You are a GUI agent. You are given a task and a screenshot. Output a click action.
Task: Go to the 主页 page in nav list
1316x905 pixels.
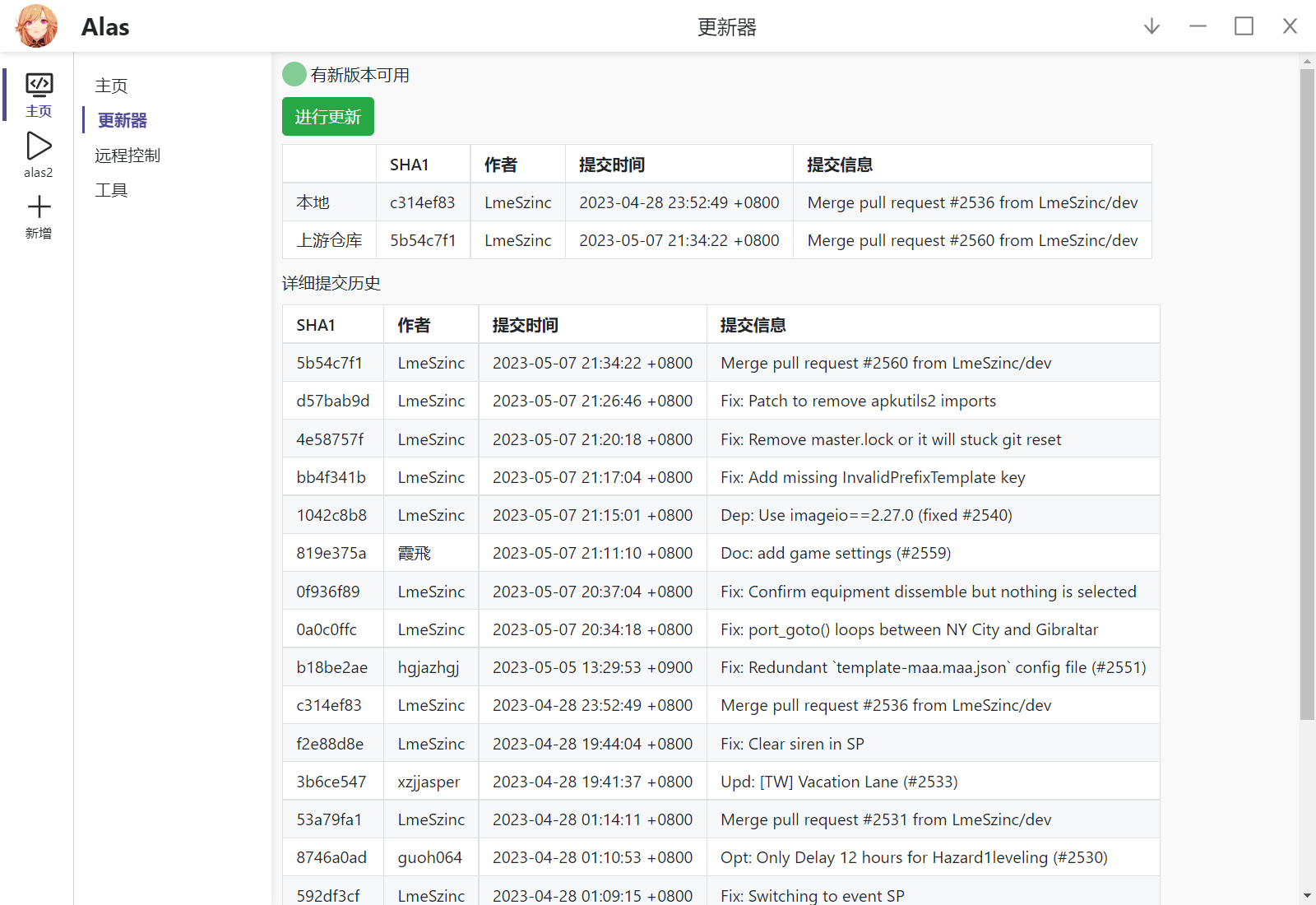click(x=112, y=85)
